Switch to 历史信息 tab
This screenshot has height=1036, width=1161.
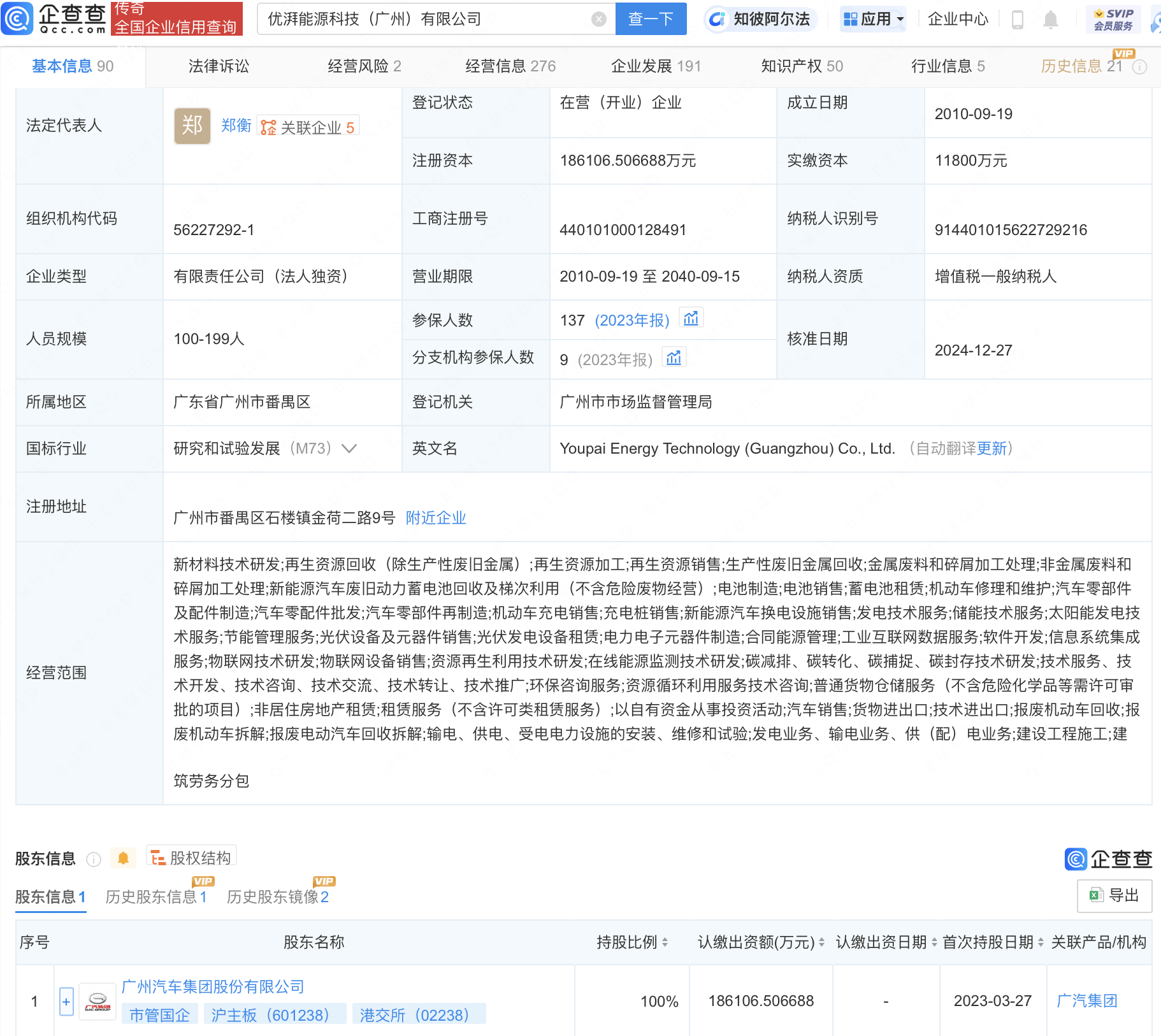(x=1081, y=66)
